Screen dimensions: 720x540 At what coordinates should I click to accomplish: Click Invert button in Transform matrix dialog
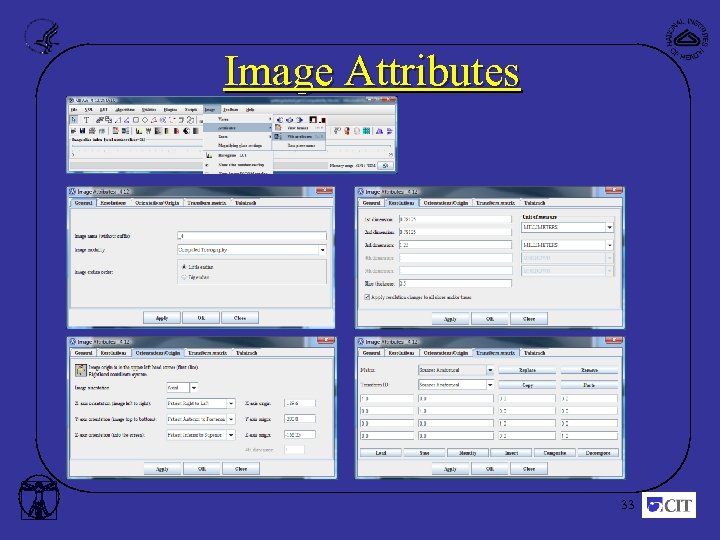point(511,453)
